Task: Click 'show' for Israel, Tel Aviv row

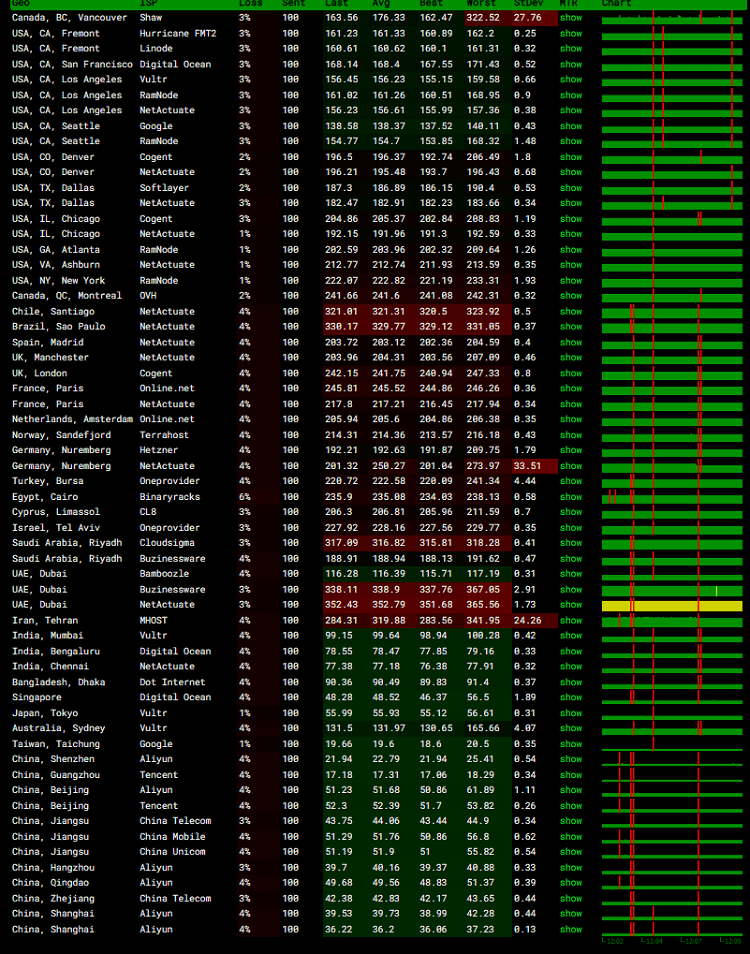Action: point(571,528)
